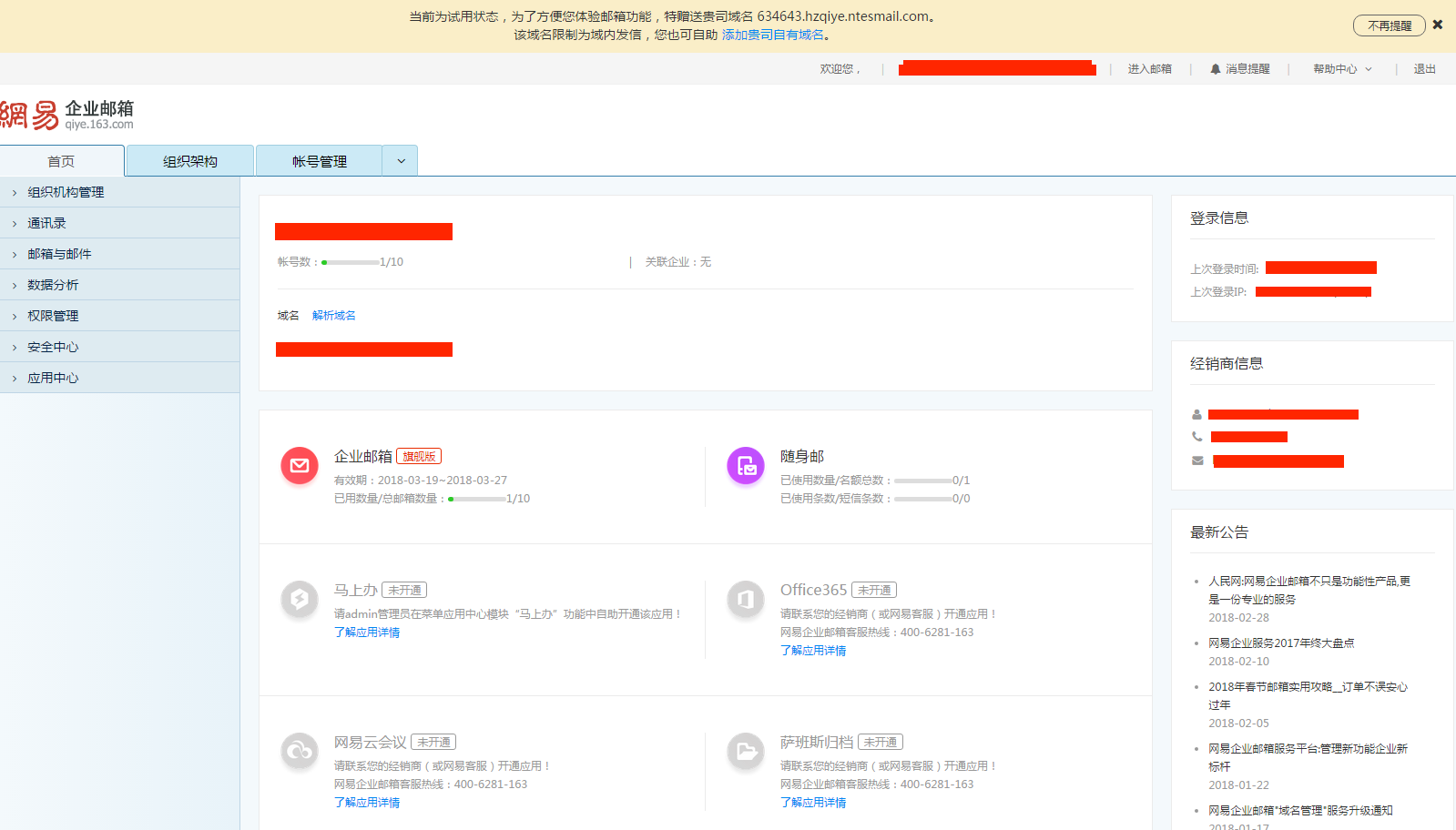Image resolution: width=1456 pixels, height=830 pixels.
Task: Click the 已用数量/总邮箱数量 progress bar
Action: click(x=477, y=499)
